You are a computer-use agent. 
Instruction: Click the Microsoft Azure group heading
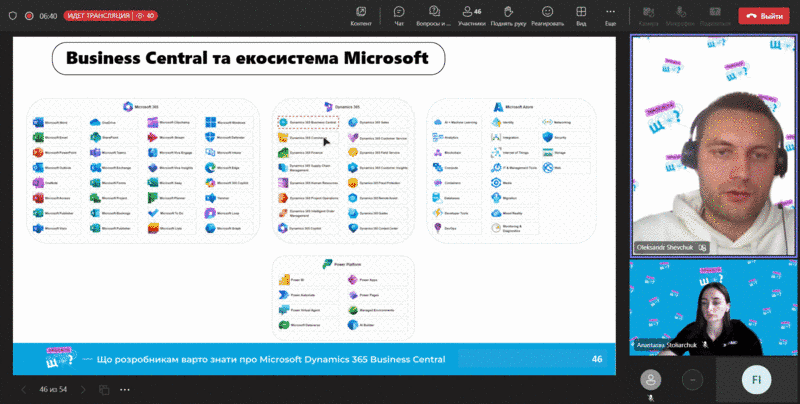513,107
